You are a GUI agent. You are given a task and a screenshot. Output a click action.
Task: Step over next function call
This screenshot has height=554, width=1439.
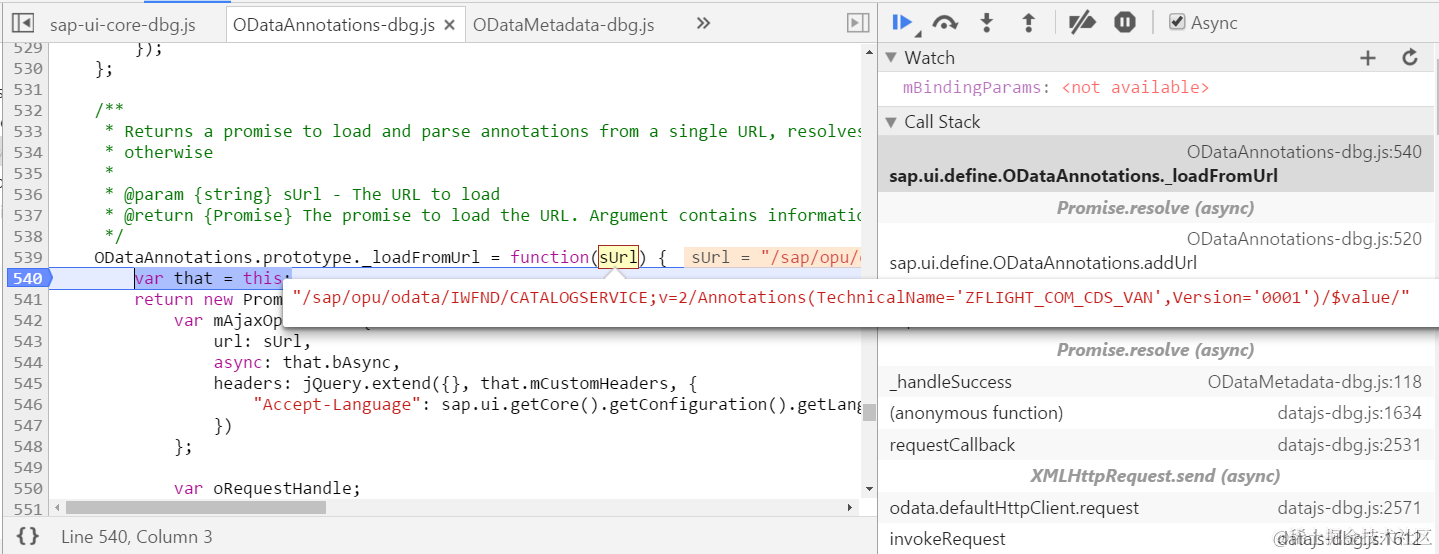click(x=944, y=22)
